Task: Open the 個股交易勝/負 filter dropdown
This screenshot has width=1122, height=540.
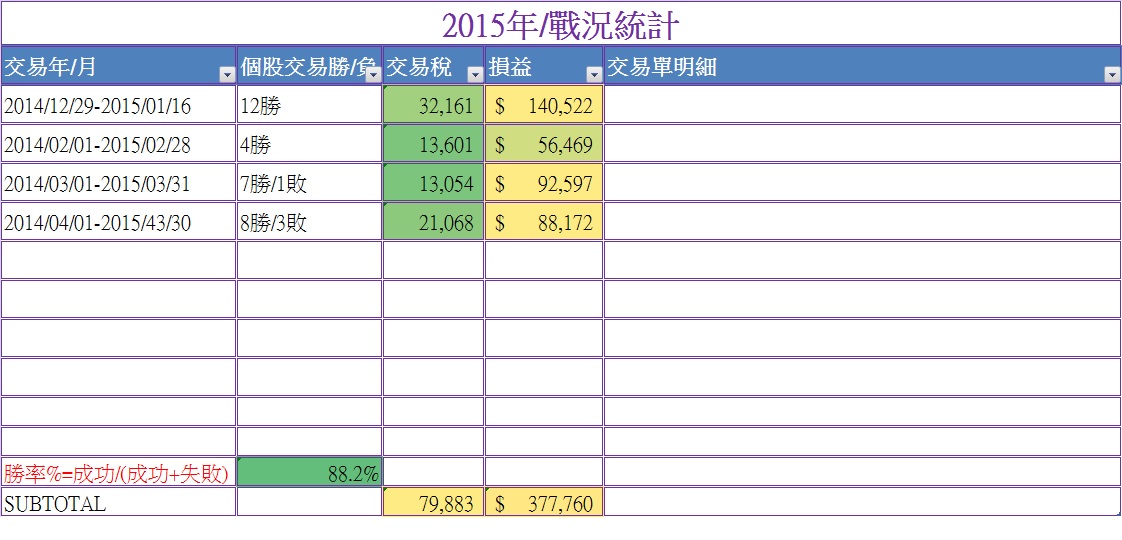Action: [374, 74]
